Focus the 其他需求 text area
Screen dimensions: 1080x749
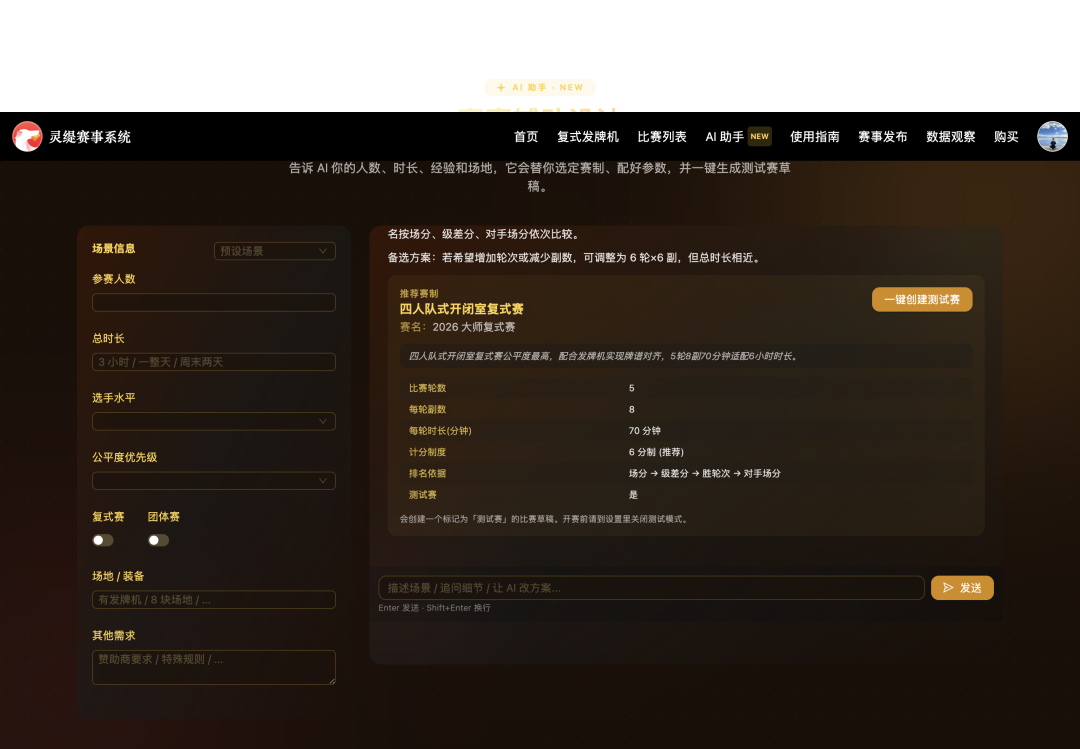(214, 667)
